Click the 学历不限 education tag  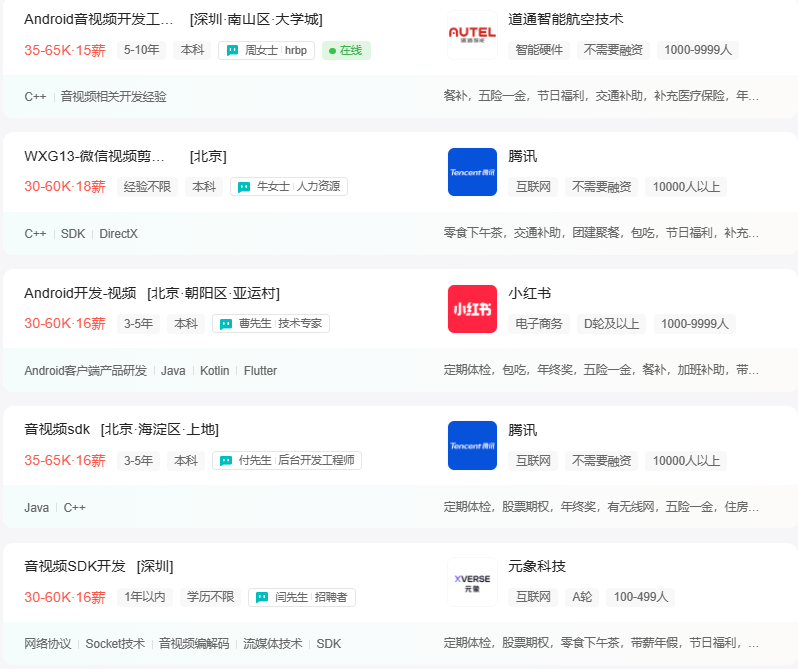point(210,597)
